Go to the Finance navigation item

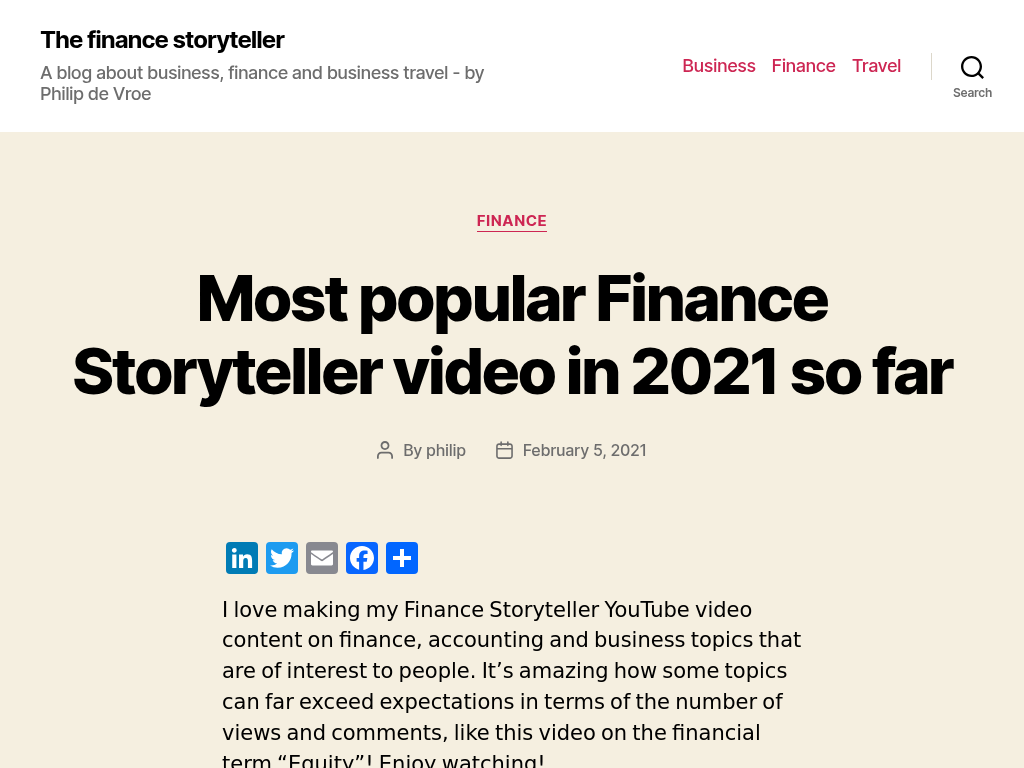pos(803,66)
